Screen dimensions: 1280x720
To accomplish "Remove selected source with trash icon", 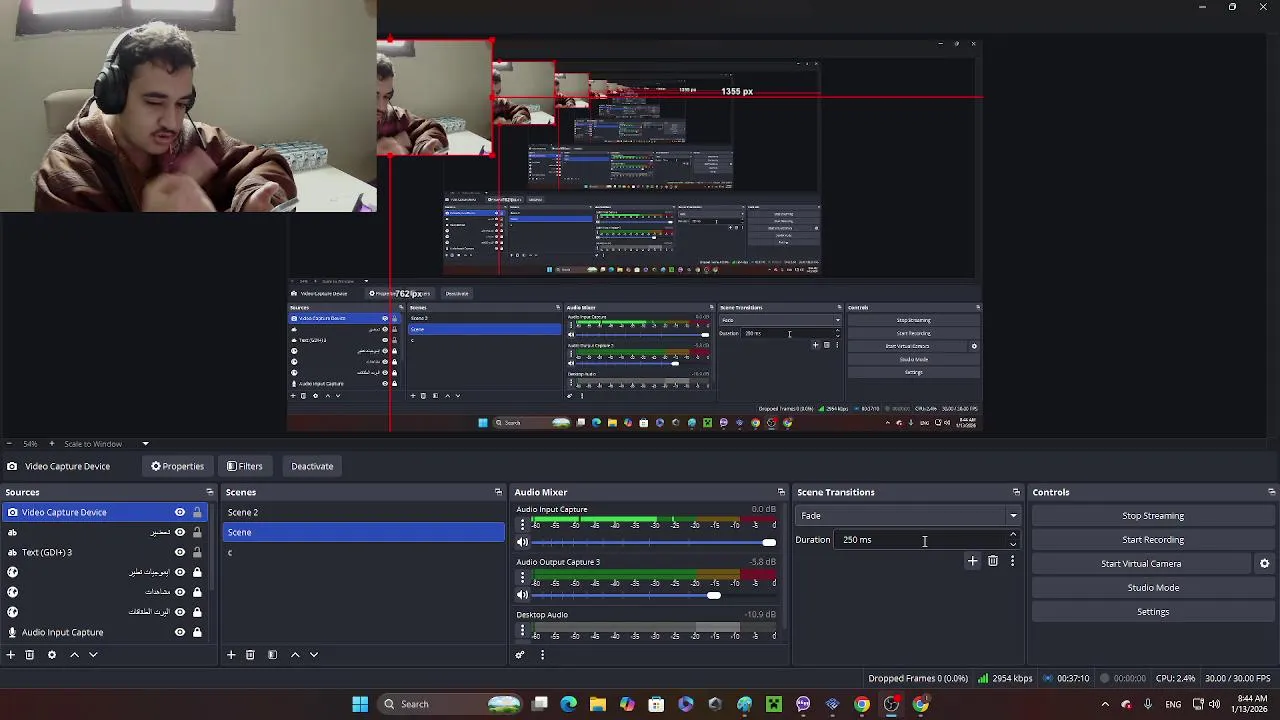I will 30,655.
